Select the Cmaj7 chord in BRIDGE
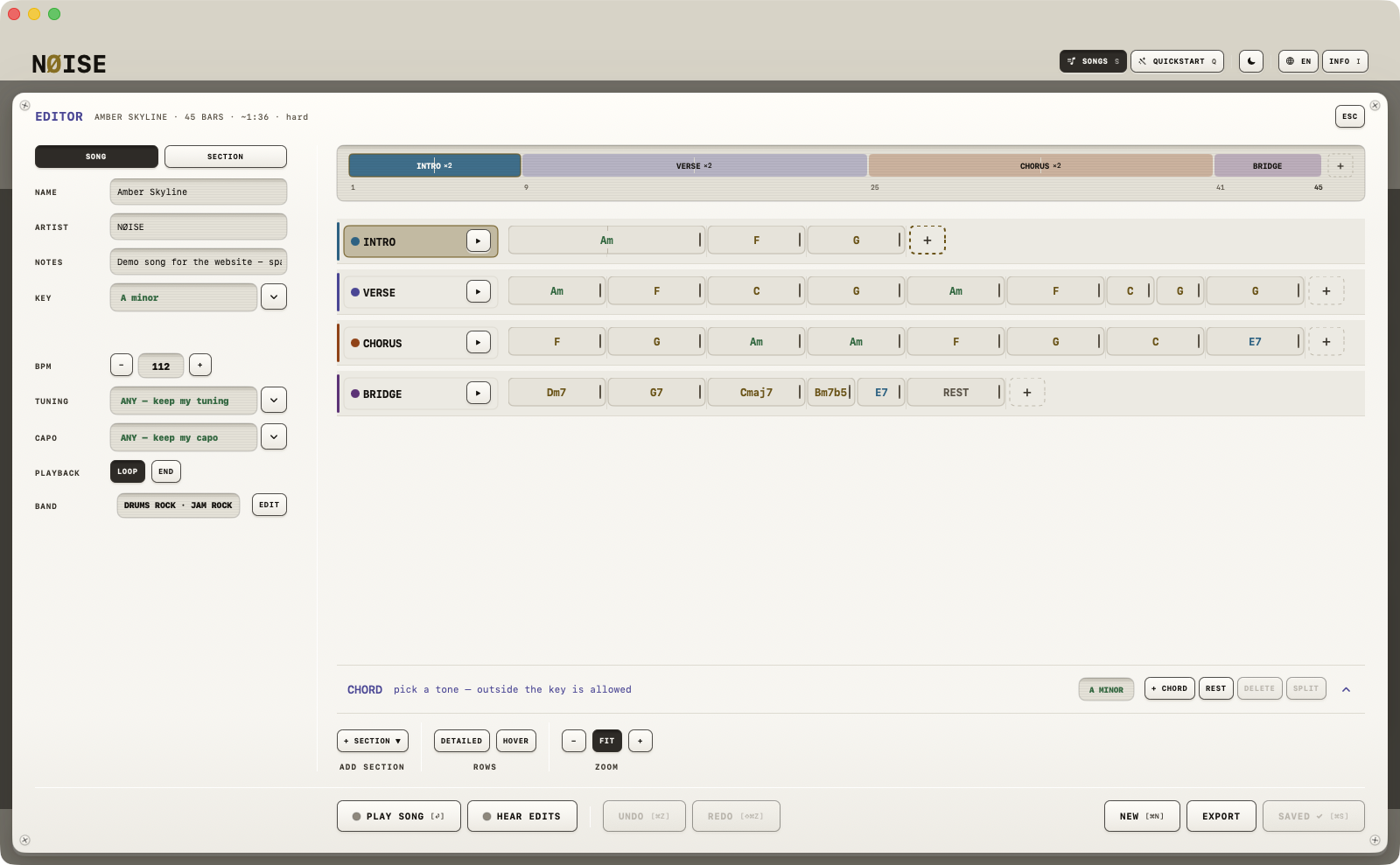Image resolution: width=1400 pixels, height=865 pixels. click(756, 393)
